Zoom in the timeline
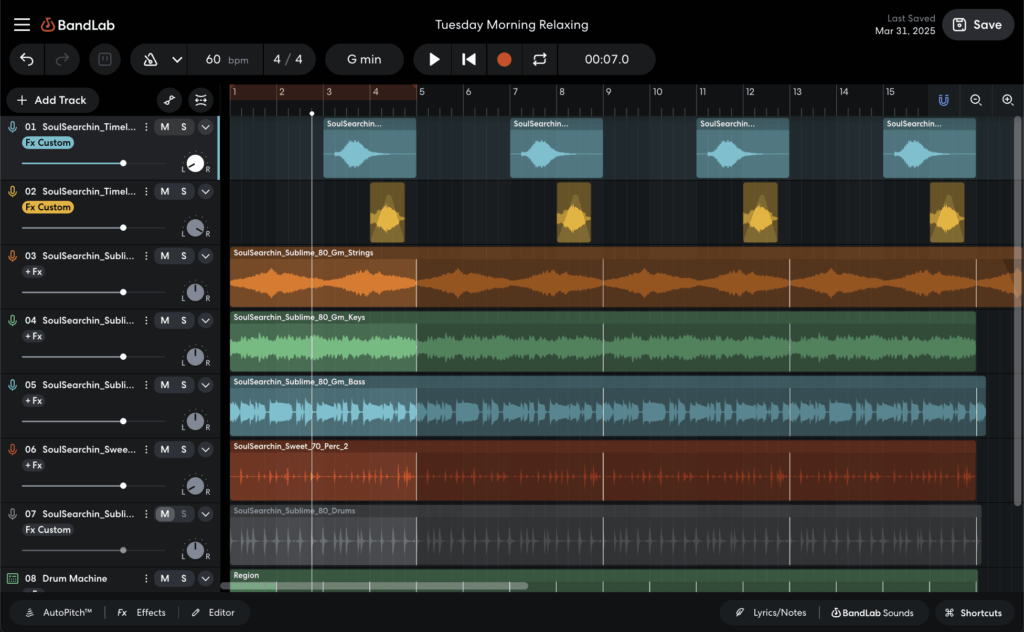The image size is (1024, 632). tap(1008, 100)
